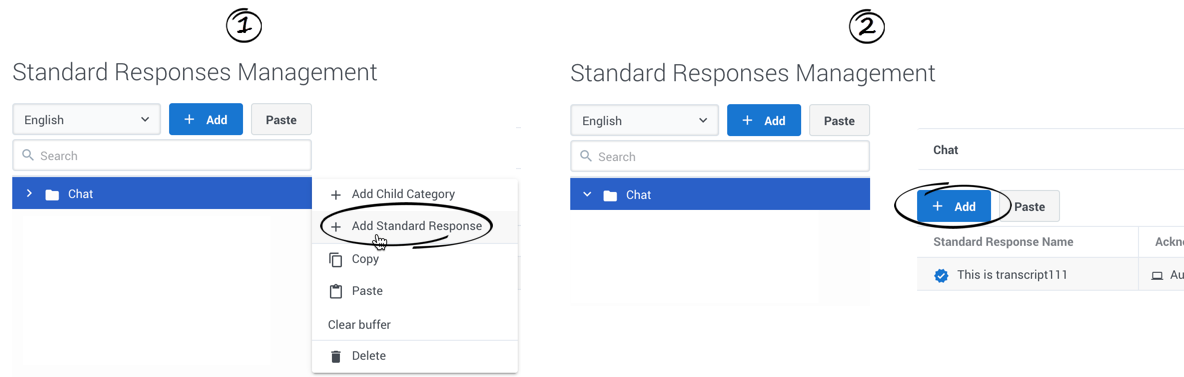Click the Standard Response Name column header
The height and width of the screenshot is (377, 1184).
coord(1003,242)
